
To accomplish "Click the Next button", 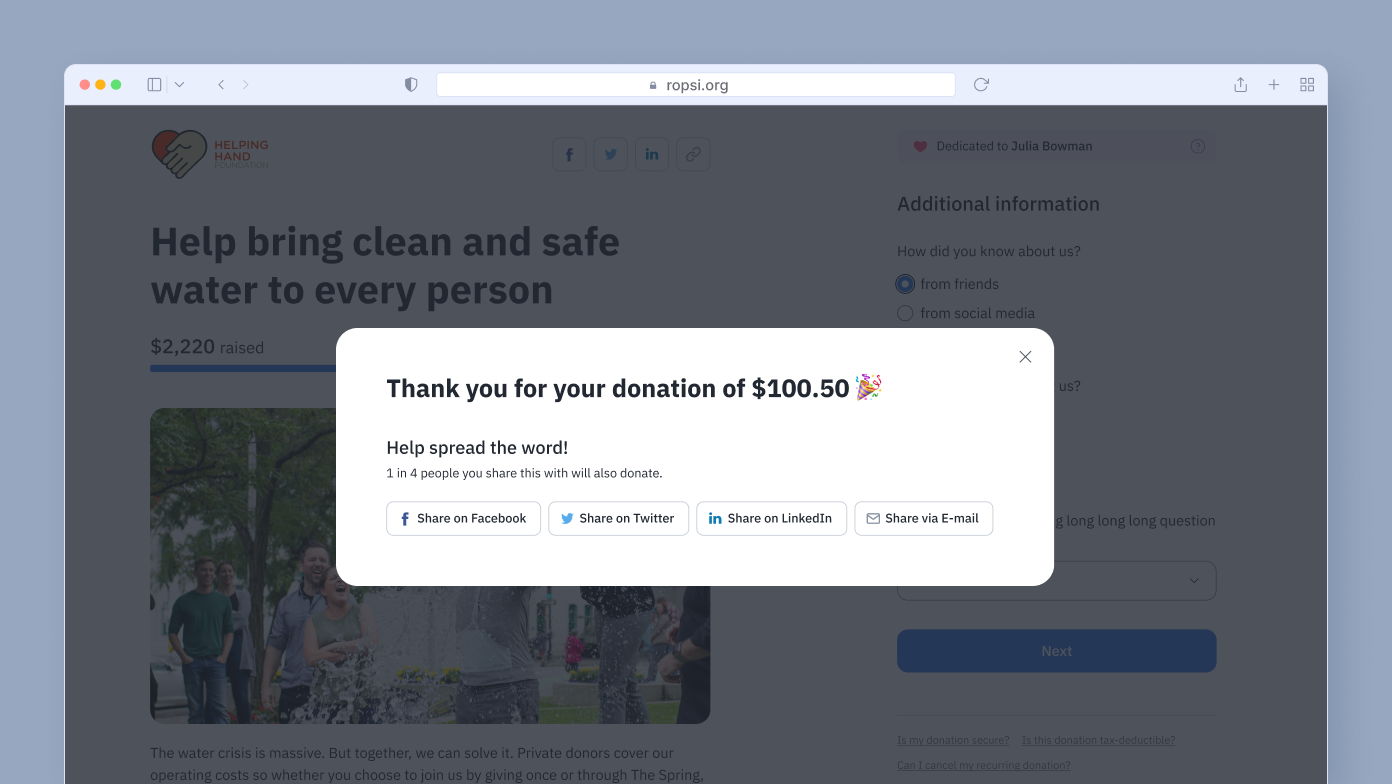I will click(x=1057, y=651).
